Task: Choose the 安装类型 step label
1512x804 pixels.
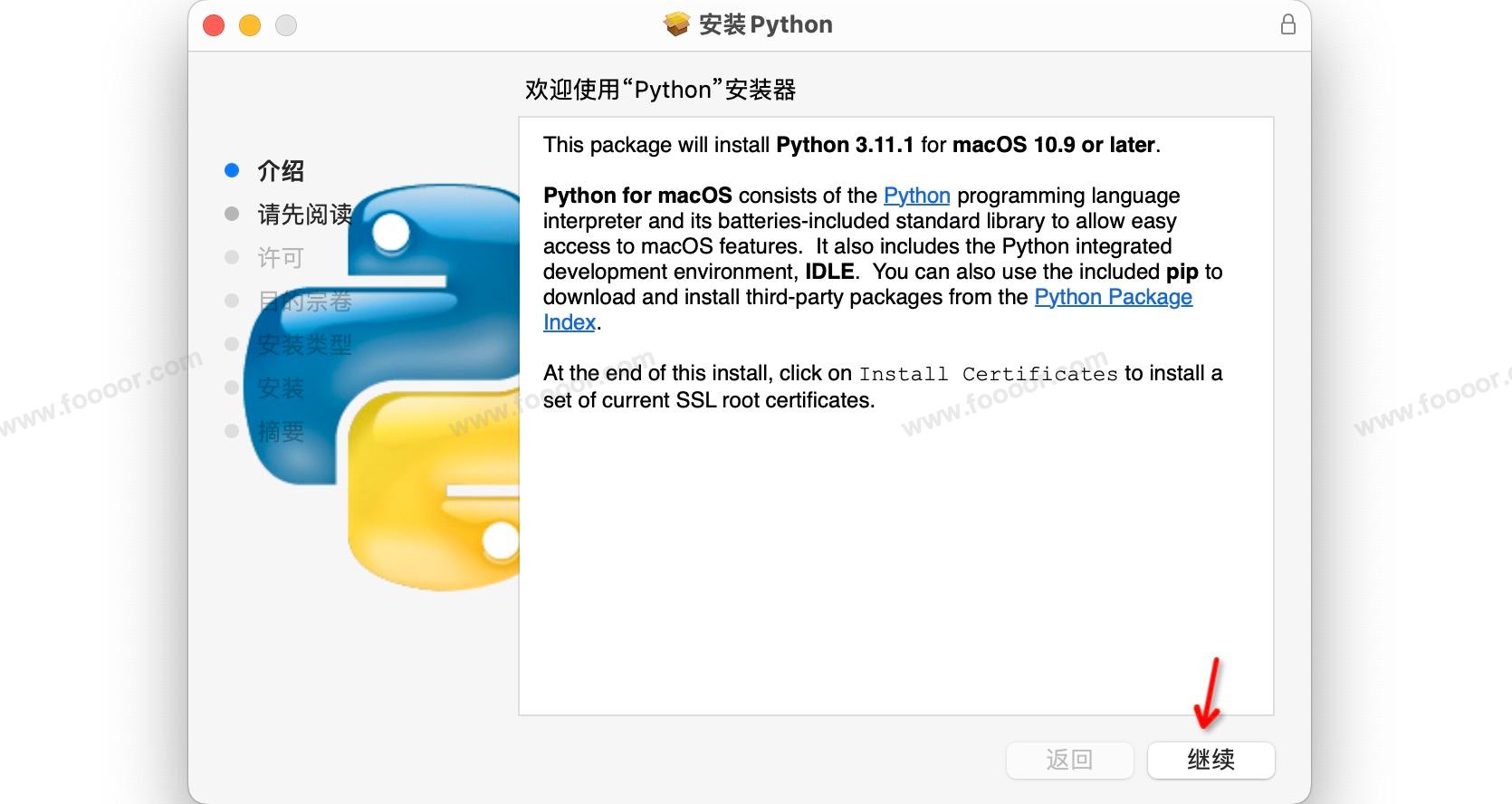Action: [x=304, y=345]
